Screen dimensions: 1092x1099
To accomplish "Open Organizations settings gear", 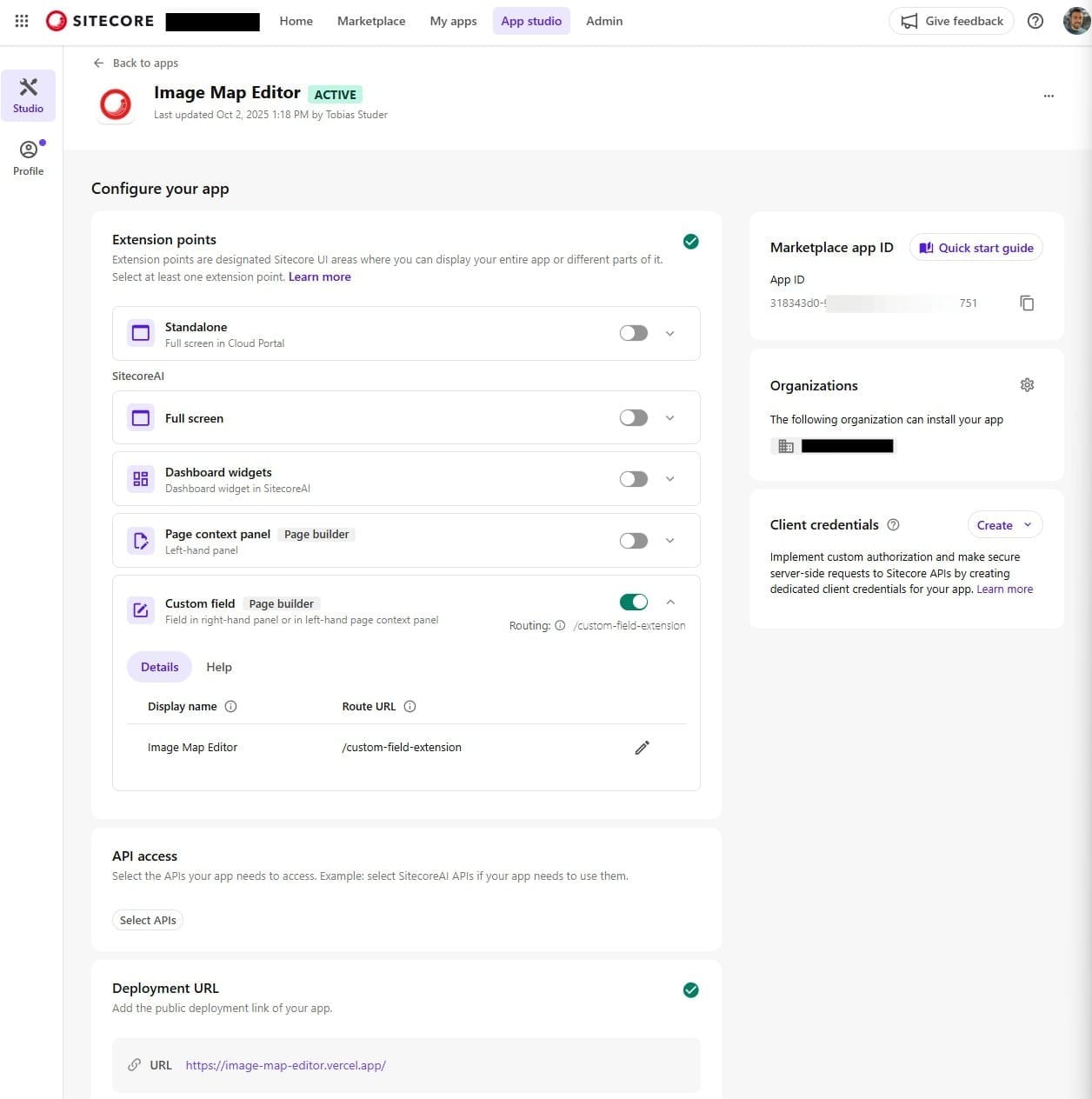I will click(1027, 385).
